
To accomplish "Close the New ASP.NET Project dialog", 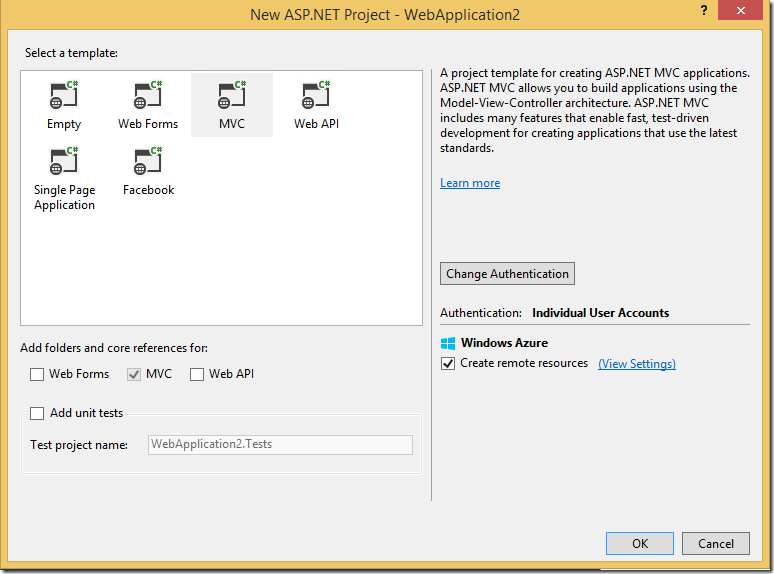I will [740, 10].
